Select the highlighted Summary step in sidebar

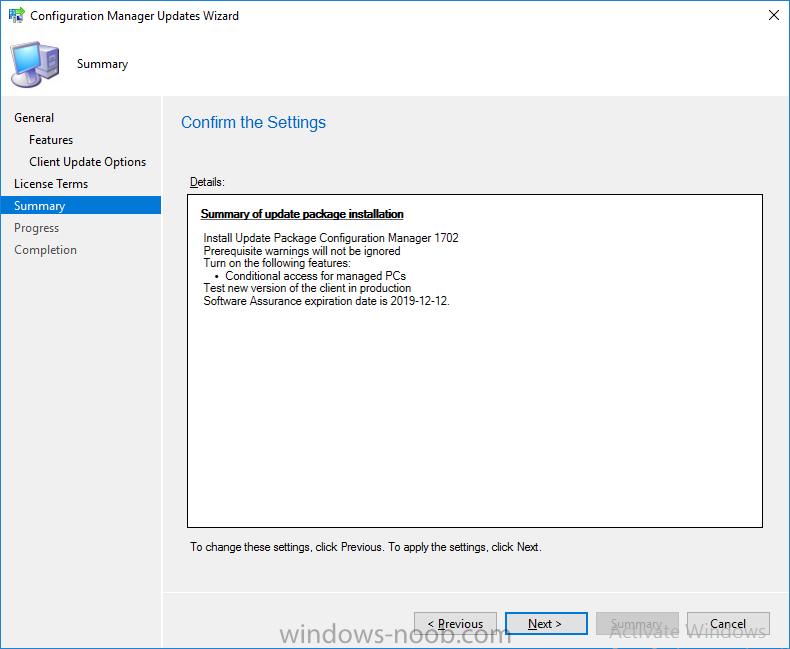[x=81, y=206]
